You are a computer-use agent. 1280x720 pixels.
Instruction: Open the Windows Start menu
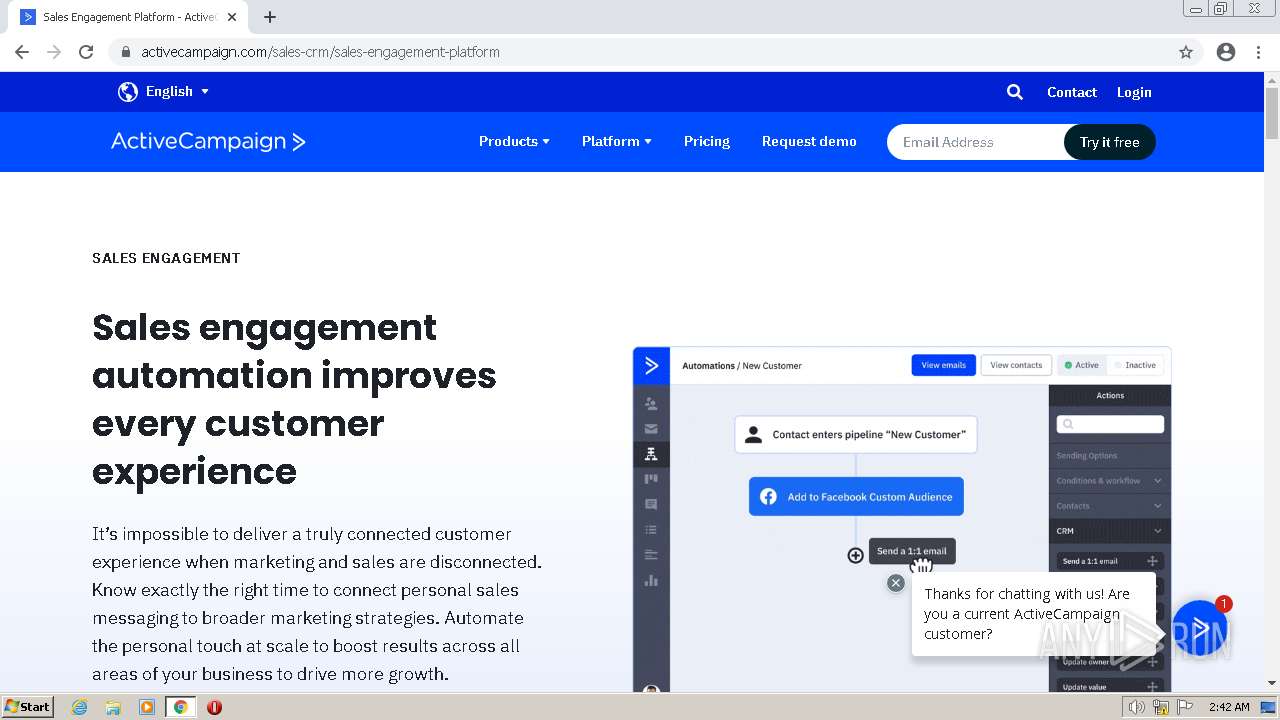[x=27, y=707]
